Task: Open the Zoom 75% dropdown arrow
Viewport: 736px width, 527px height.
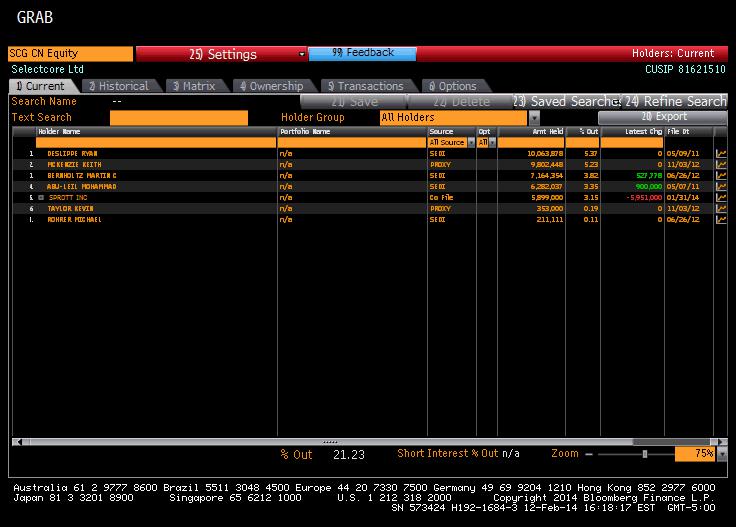Action: click(x=722, y=454)
